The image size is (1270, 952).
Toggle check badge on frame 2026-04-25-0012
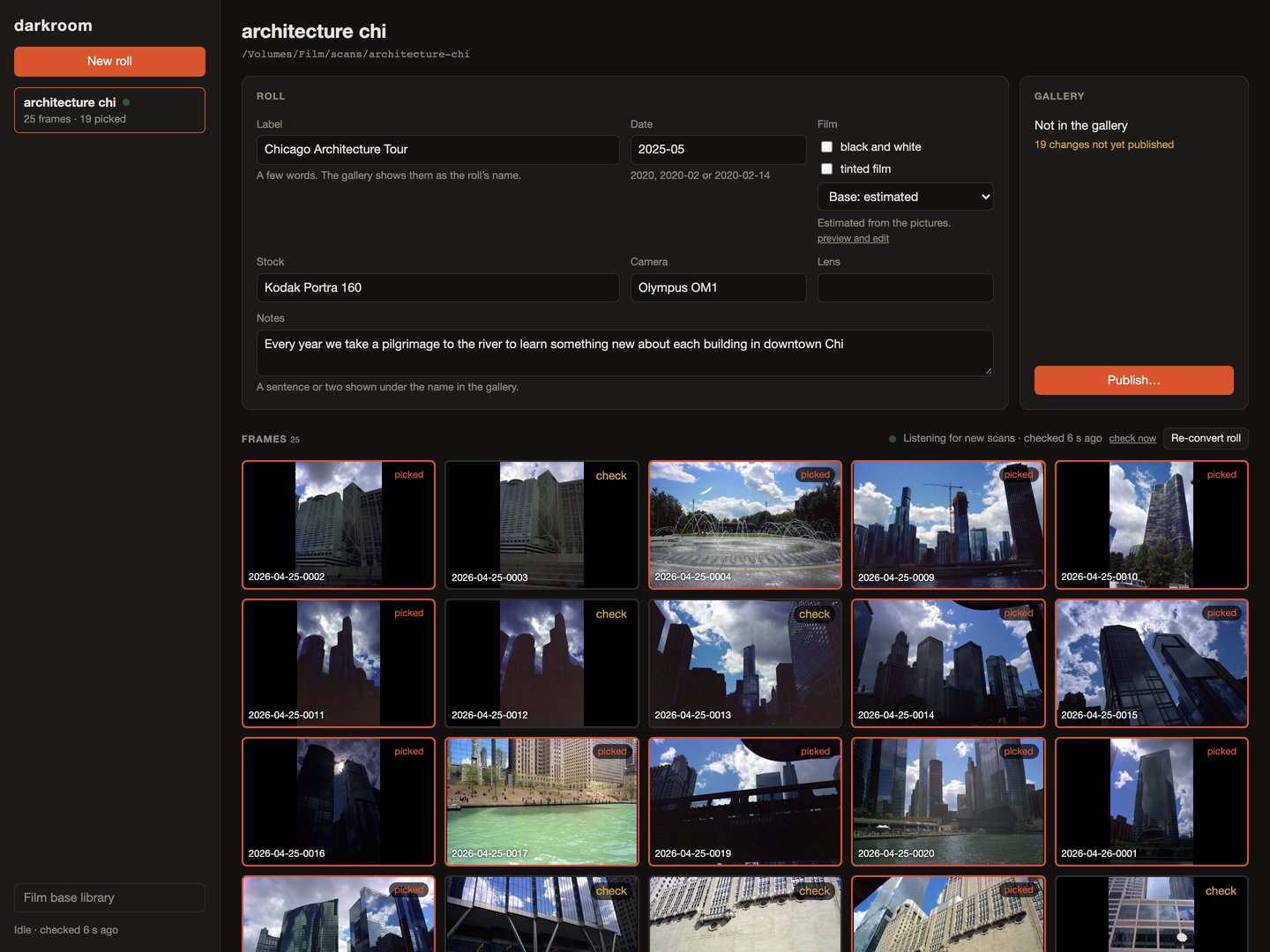click(611, 614)
